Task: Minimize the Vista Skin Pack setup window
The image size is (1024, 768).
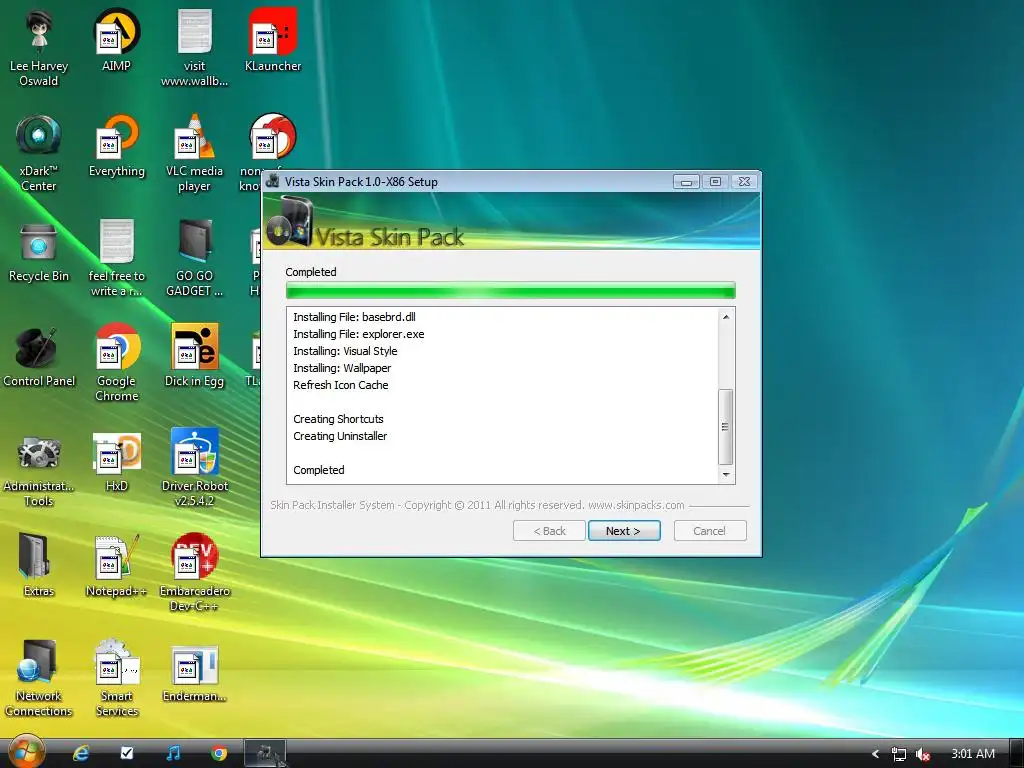Action: tap(686, 182)
